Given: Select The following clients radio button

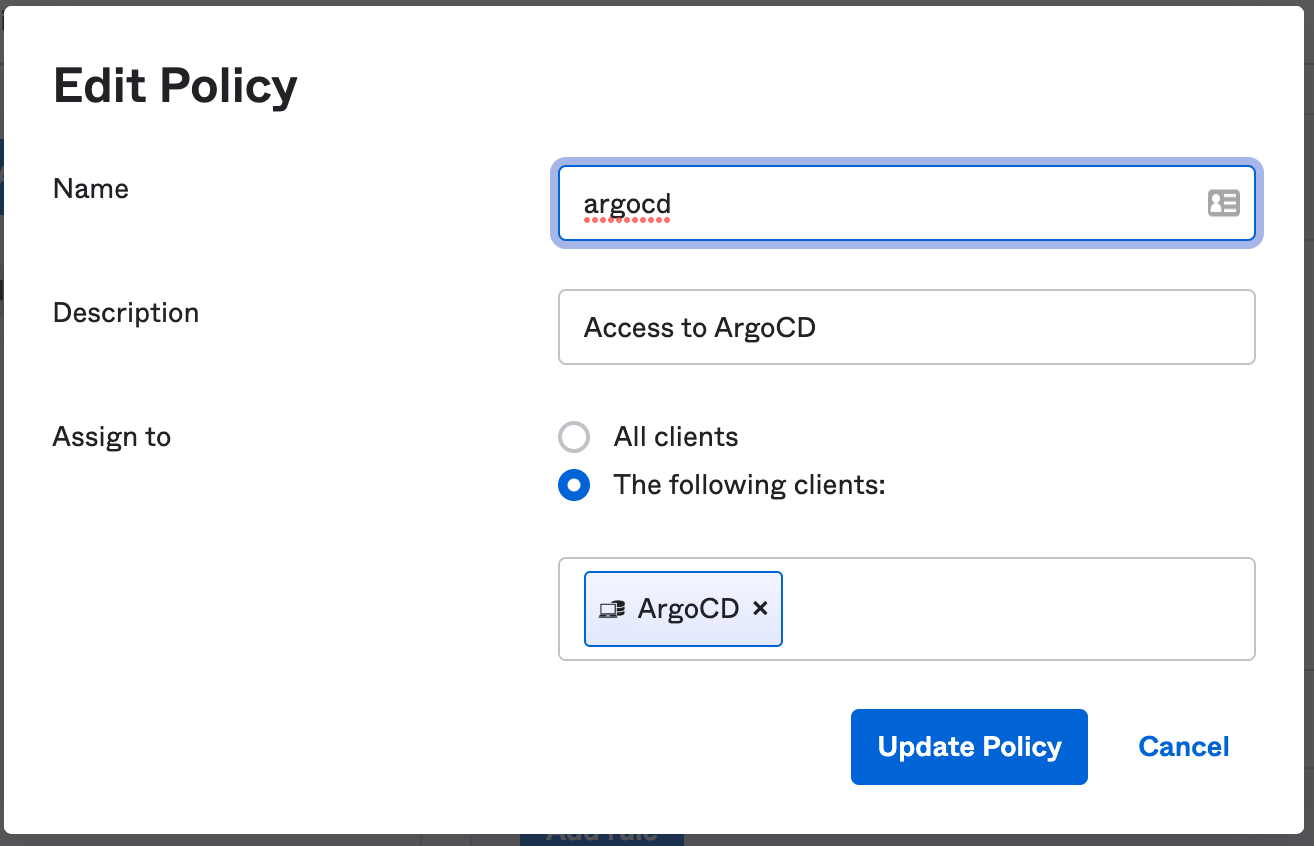Looking at the screenshot, I should point(574,486).
